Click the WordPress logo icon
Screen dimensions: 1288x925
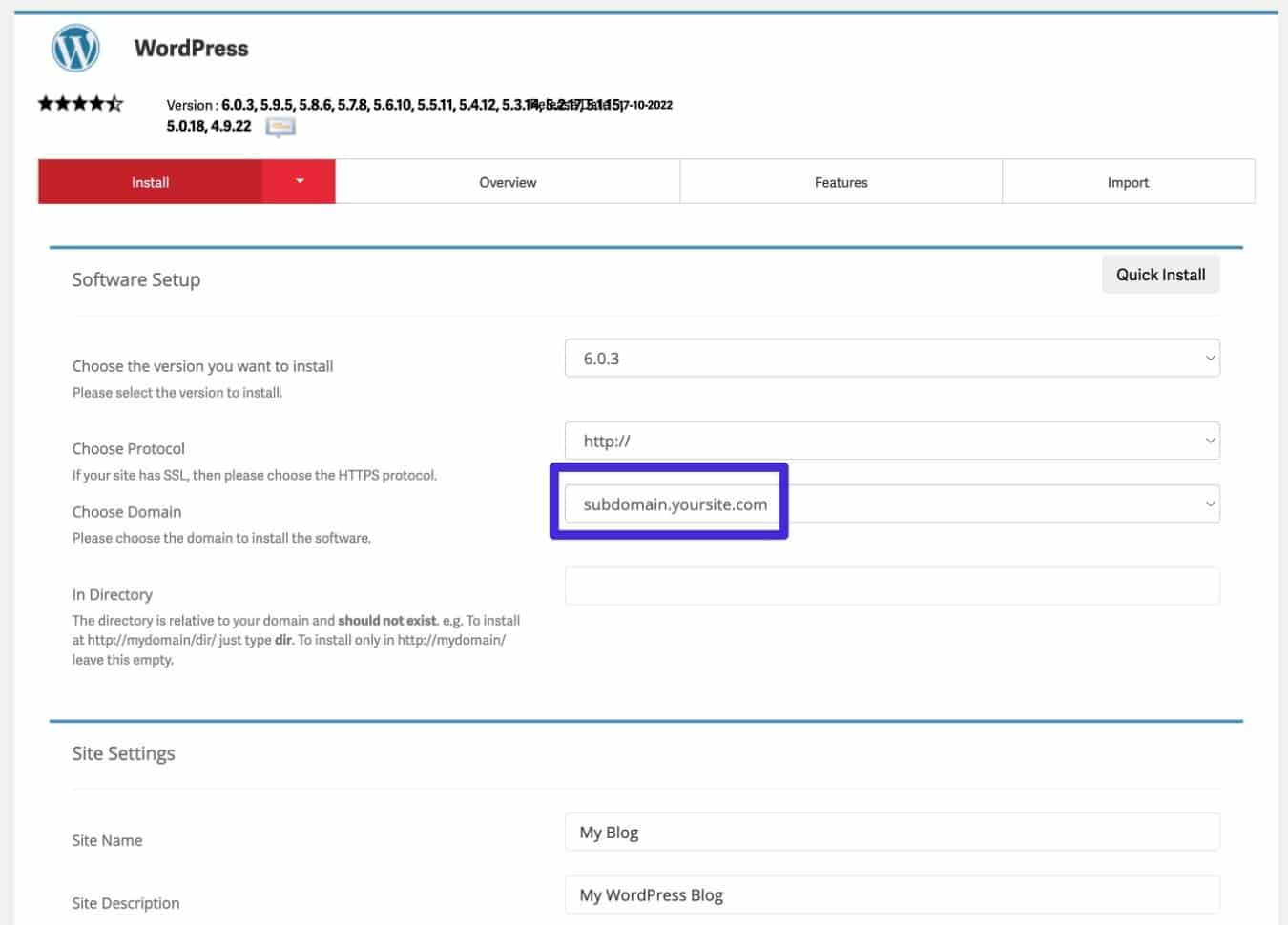click(75, 47)
